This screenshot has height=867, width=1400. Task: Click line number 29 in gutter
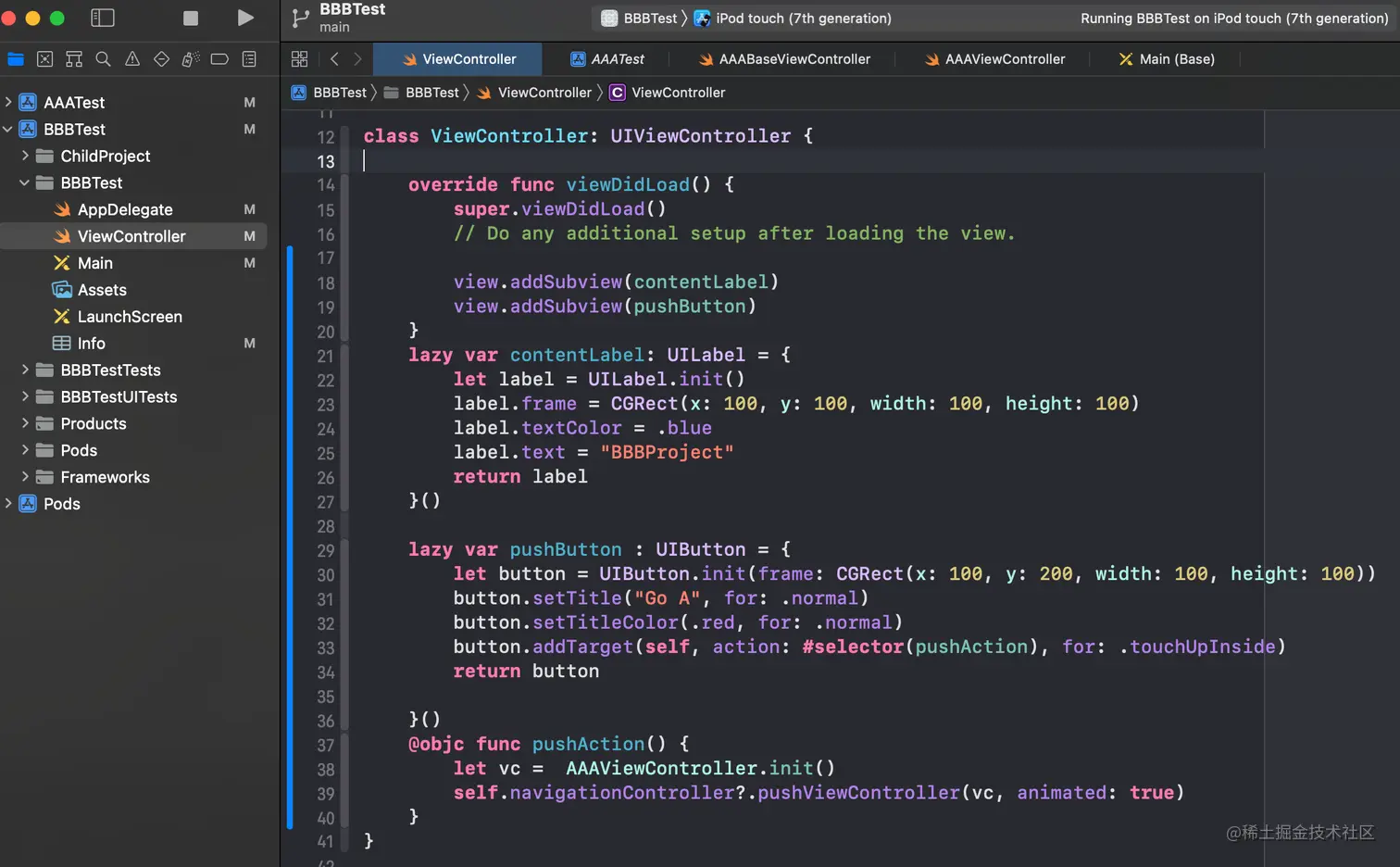(325, 551)
